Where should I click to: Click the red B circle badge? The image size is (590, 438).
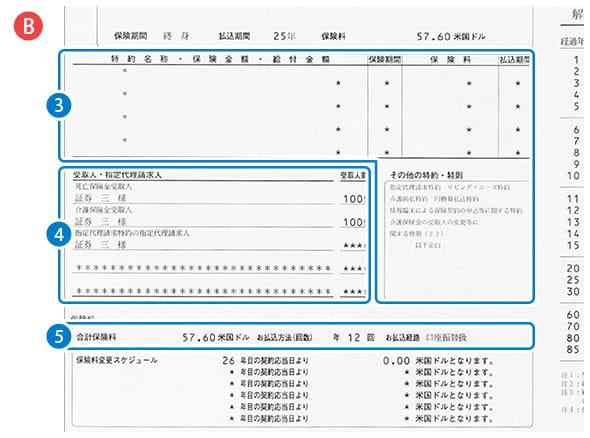click(x=28, y=26)
